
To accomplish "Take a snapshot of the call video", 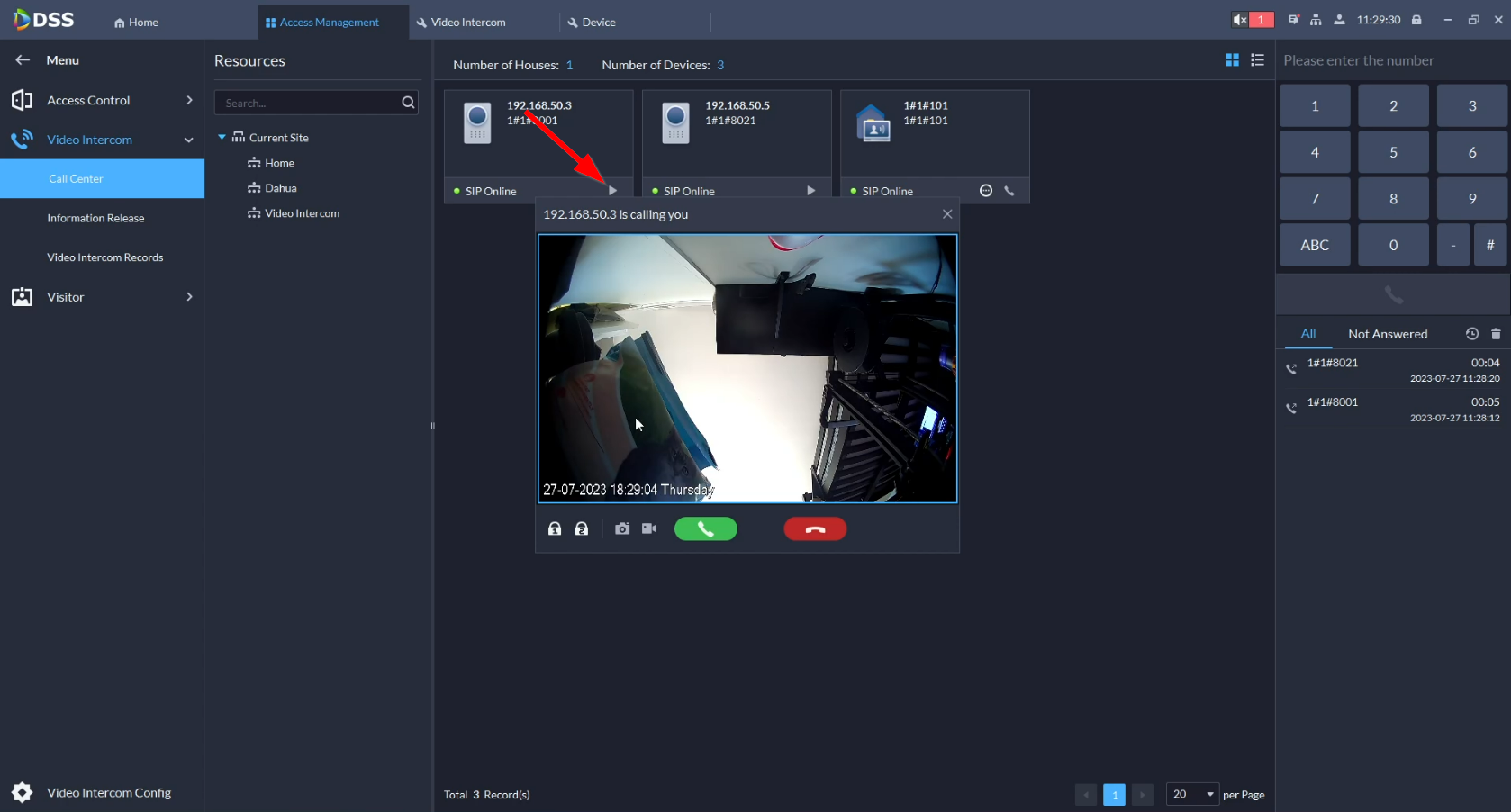I will (622, 529).
